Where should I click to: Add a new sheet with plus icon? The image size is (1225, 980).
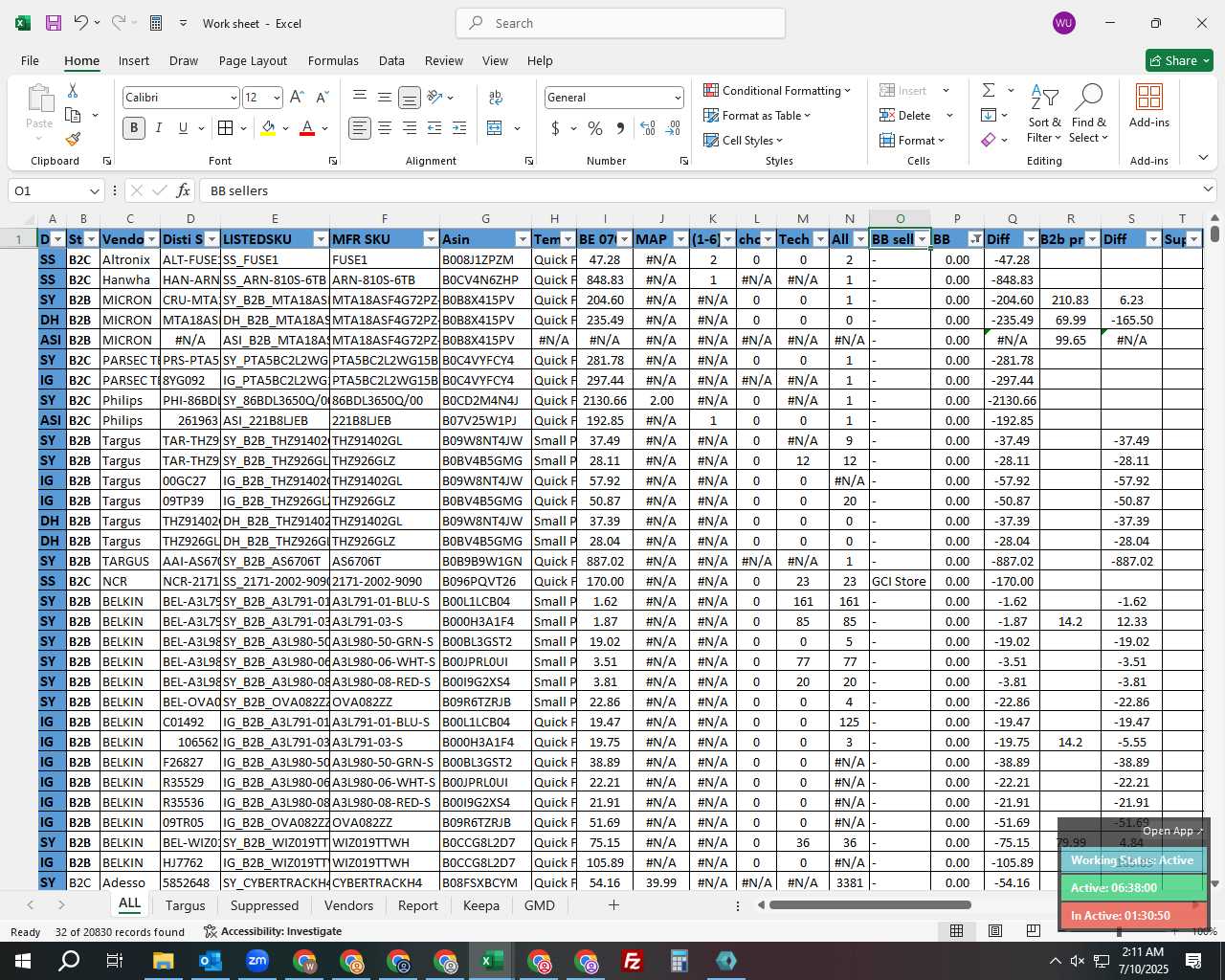pos(613,905)
